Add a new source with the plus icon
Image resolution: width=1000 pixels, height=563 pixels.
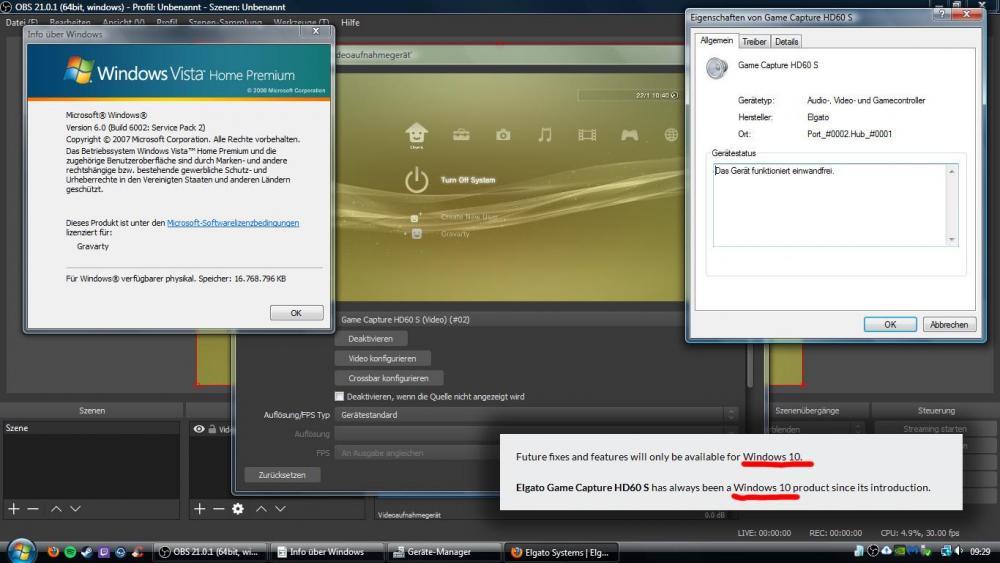(200, 509)
